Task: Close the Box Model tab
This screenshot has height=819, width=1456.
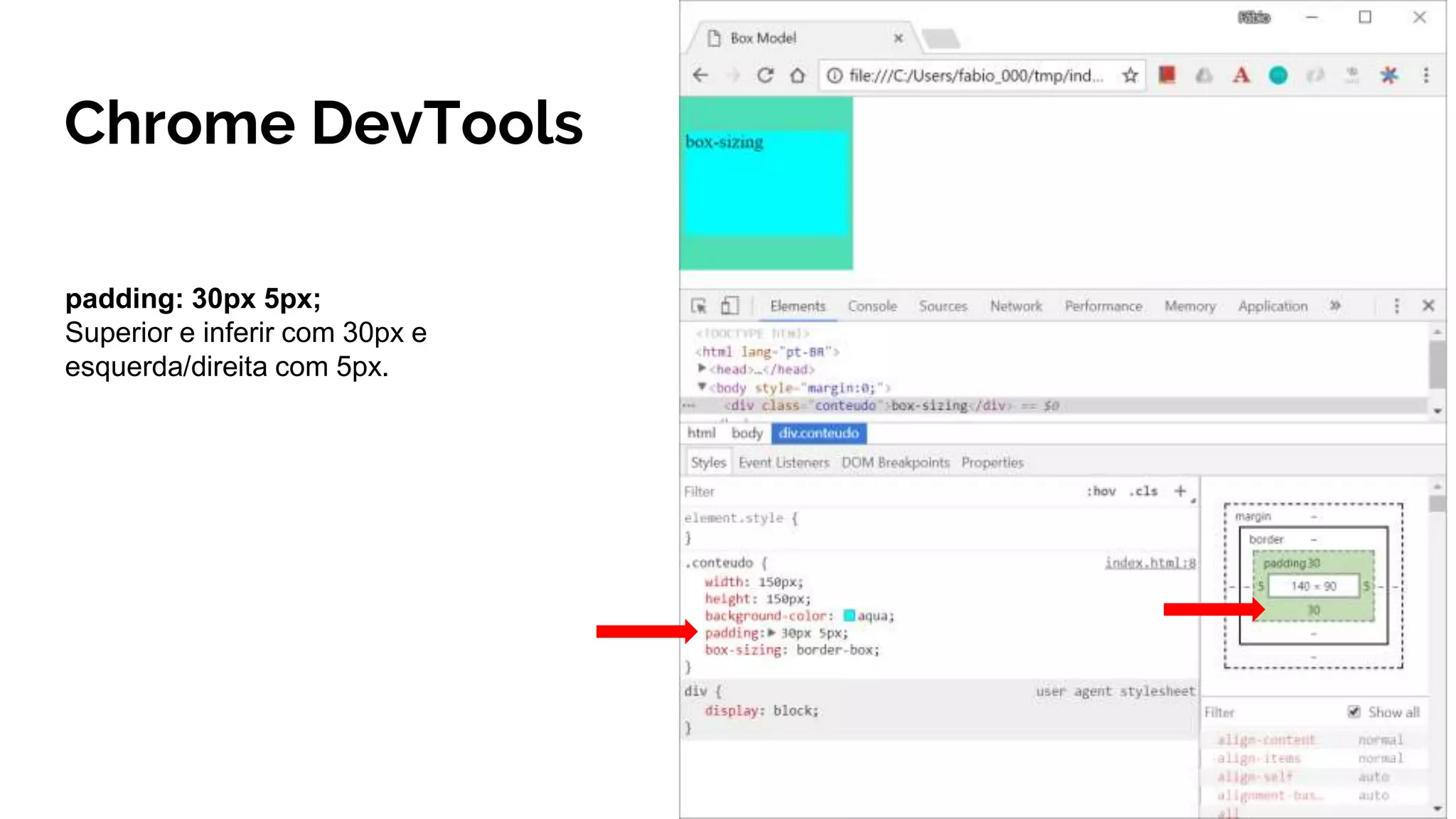Action: [899, 38]
